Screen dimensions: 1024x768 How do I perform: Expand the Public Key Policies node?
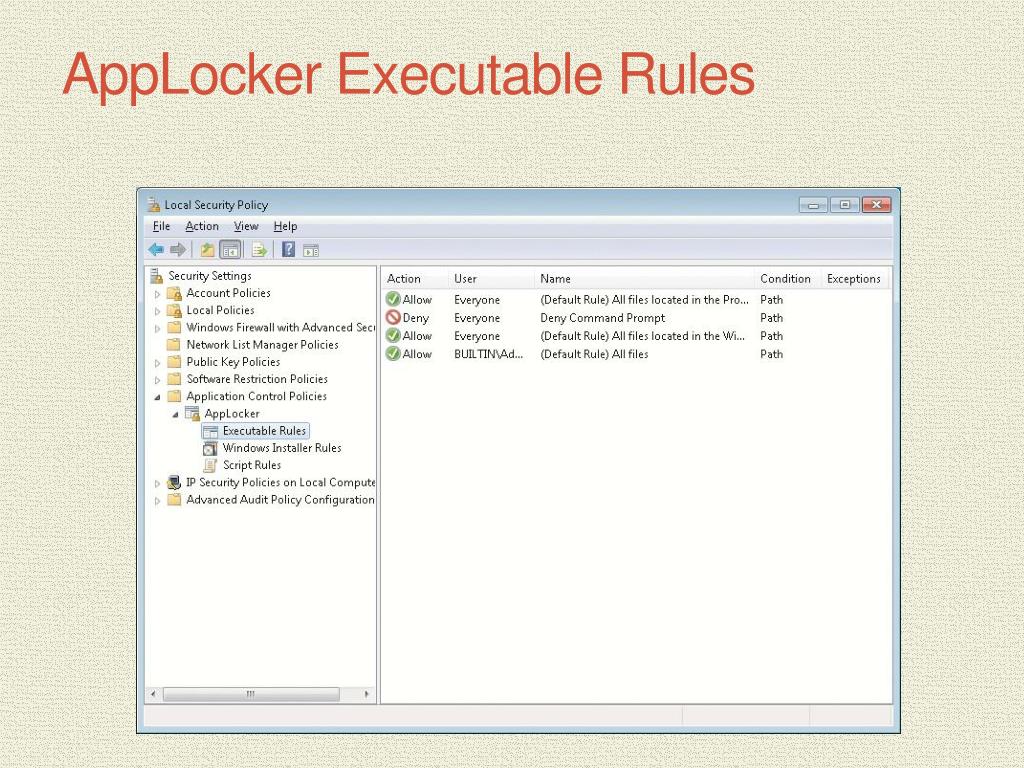pos(157,362)
